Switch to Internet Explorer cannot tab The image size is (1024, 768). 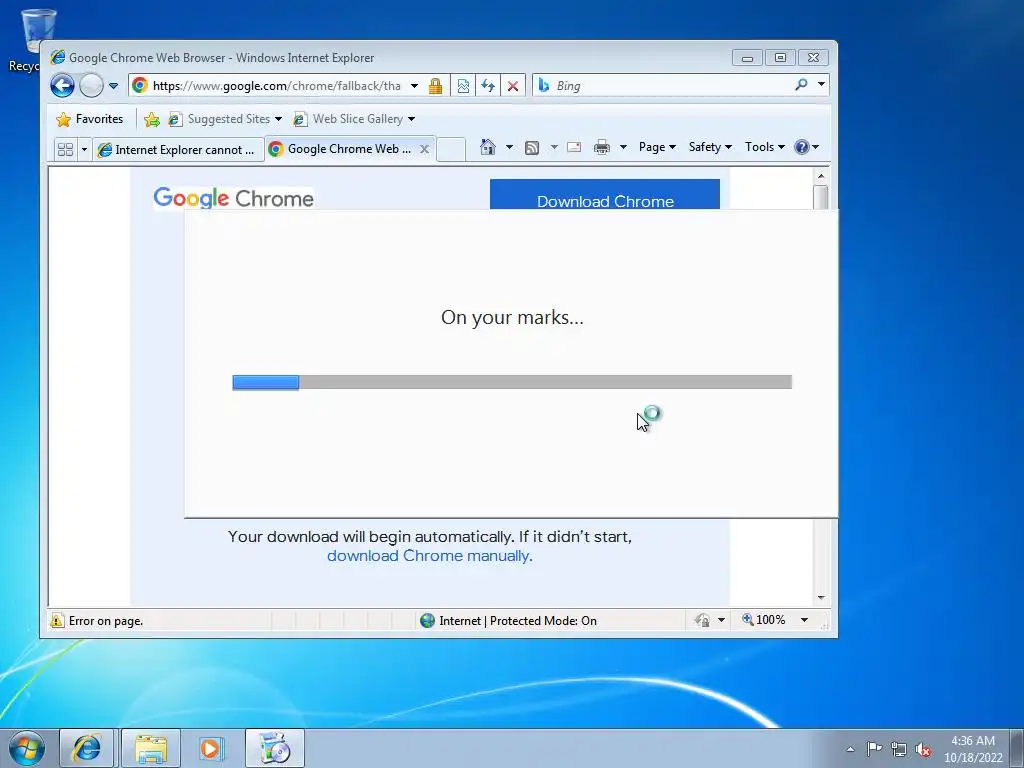(178, 150)
